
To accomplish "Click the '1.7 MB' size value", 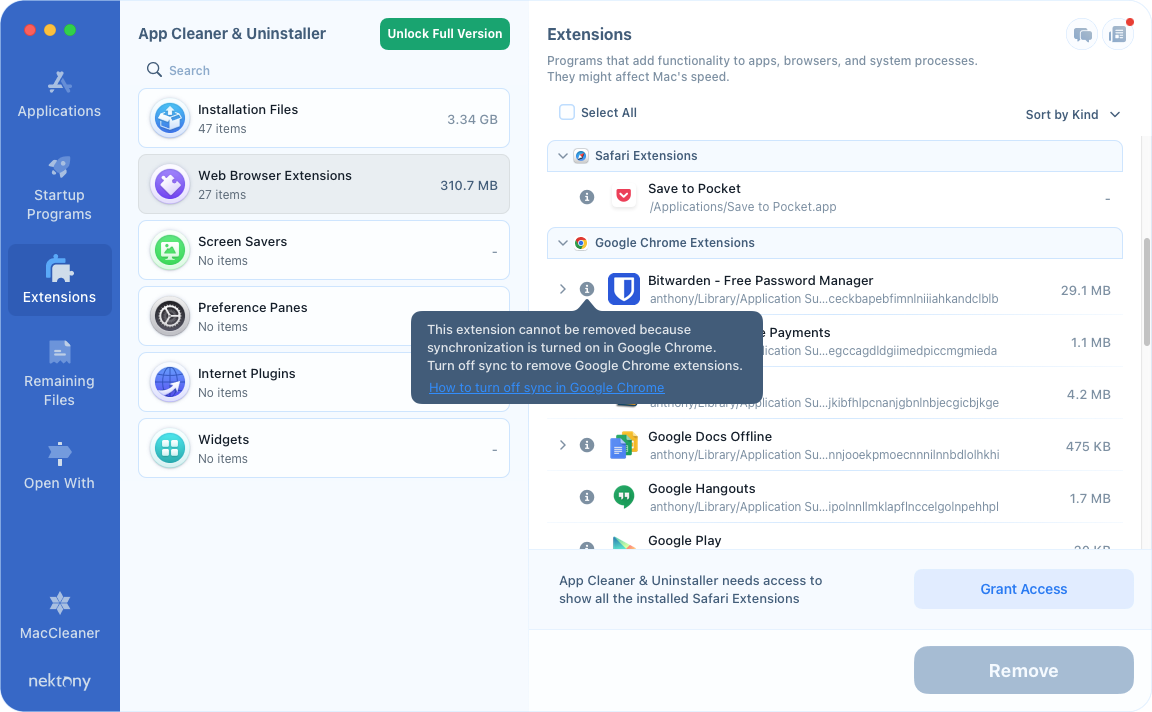I will pos(1090,498).
